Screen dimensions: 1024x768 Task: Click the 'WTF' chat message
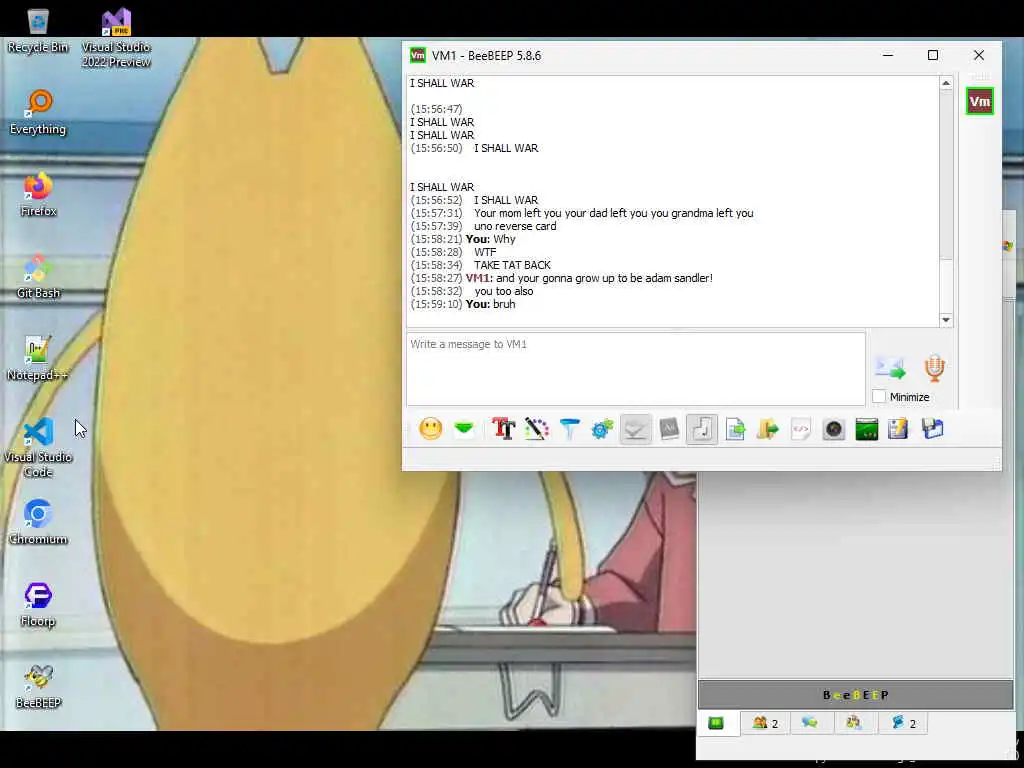tap(485, 252)
